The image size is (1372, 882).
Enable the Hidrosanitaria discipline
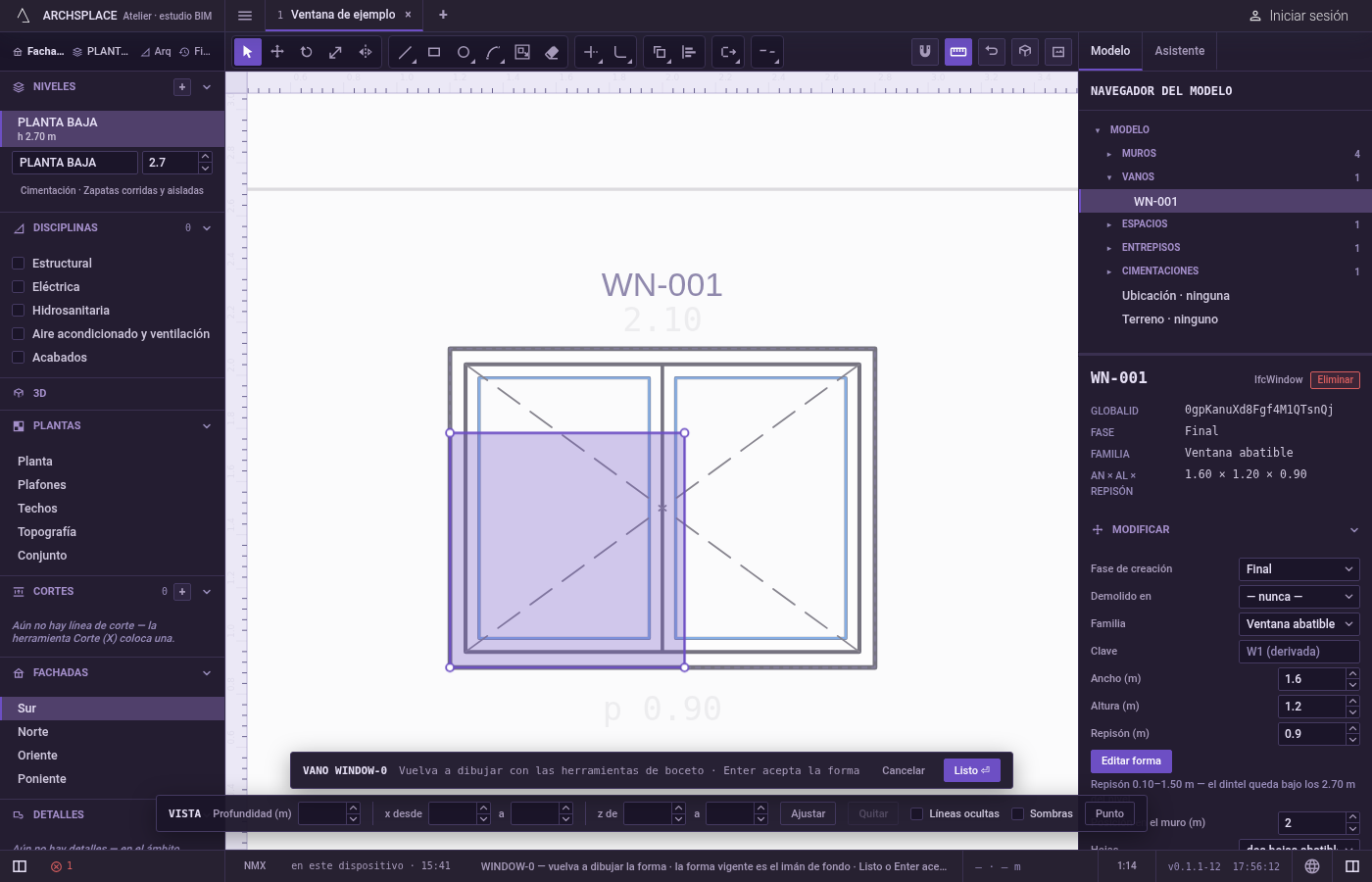click(x=18, y=310)
